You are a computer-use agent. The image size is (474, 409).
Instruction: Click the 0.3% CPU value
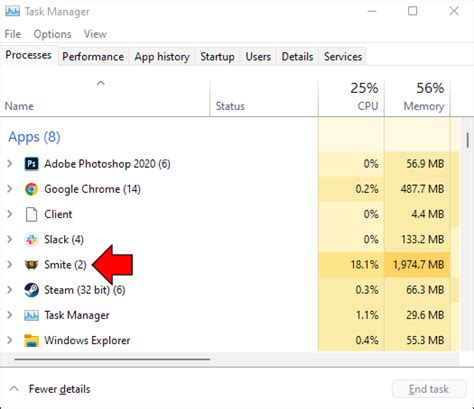[x=367, y=290]
